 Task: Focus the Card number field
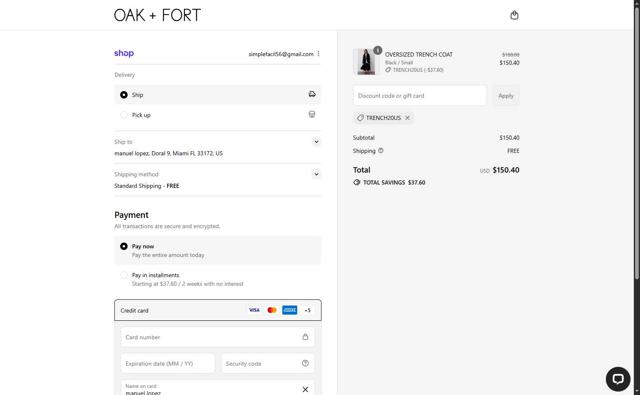(218, 337)
